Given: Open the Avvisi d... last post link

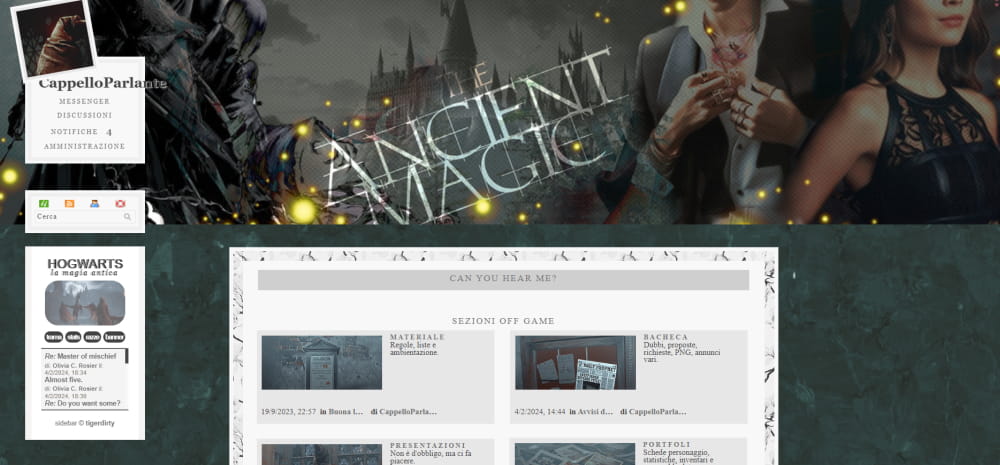Looking at the screenshot, I should coord(595,412).
